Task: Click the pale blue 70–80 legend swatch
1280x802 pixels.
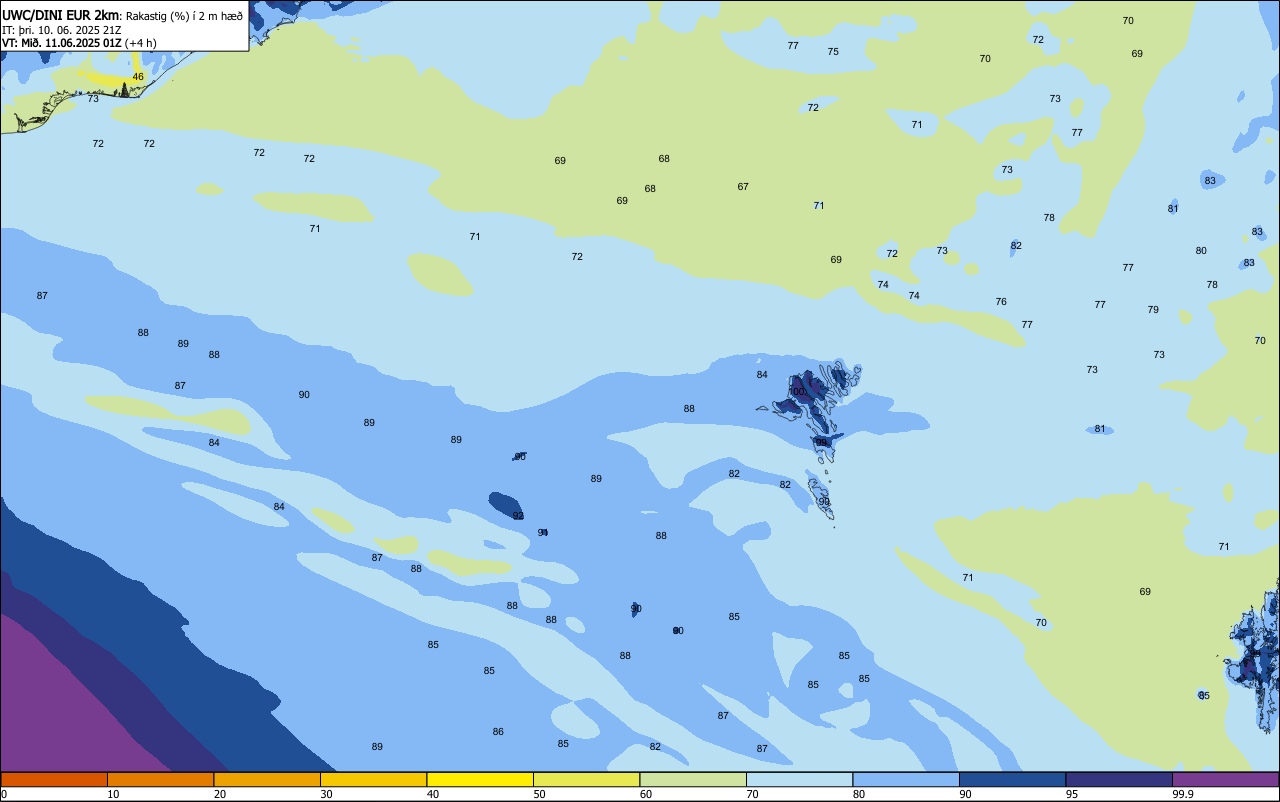Action: (x=799, y=779)
